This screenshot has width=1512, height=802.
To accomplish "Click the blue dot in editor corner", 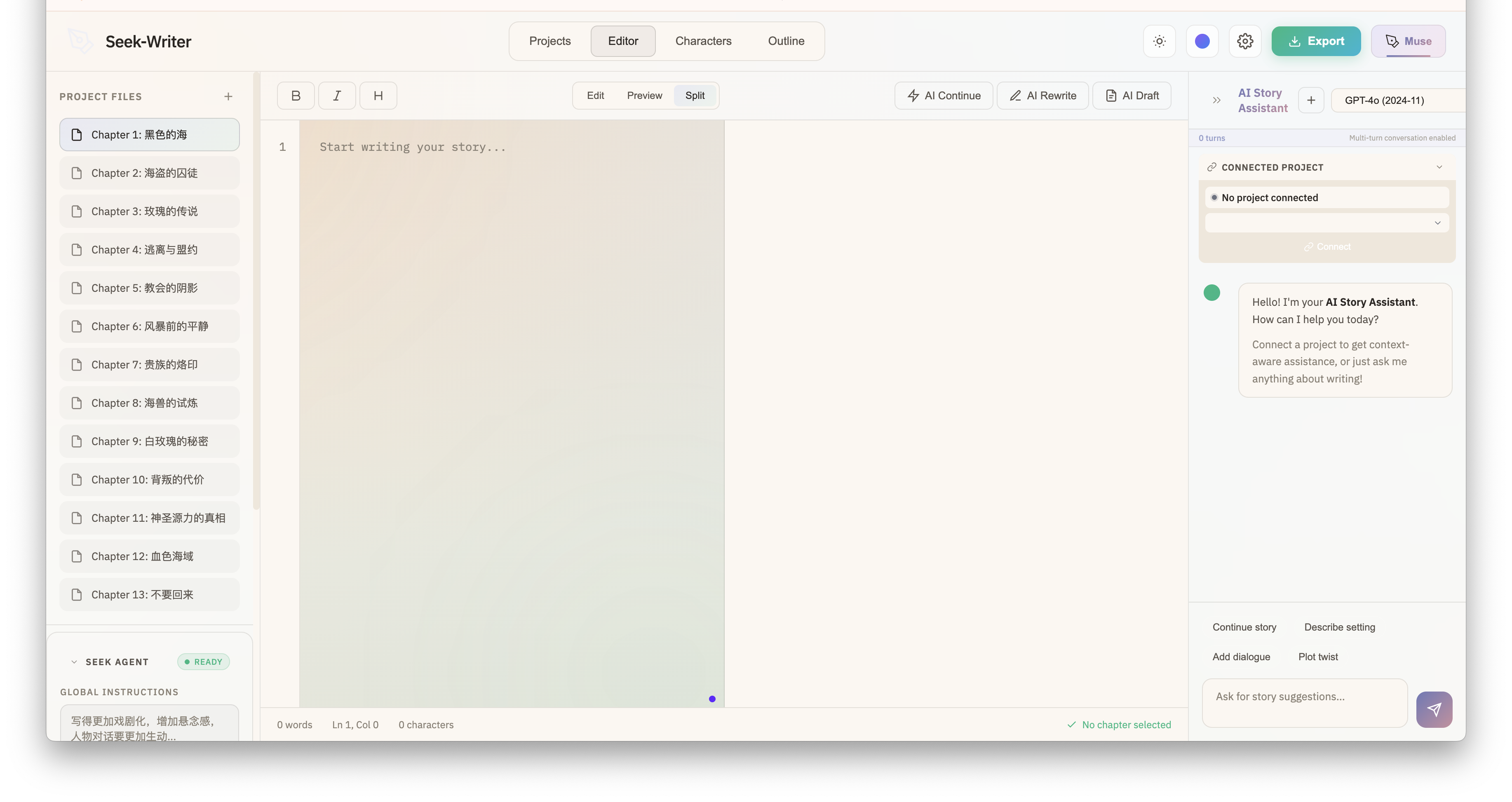I will point(712,699).
